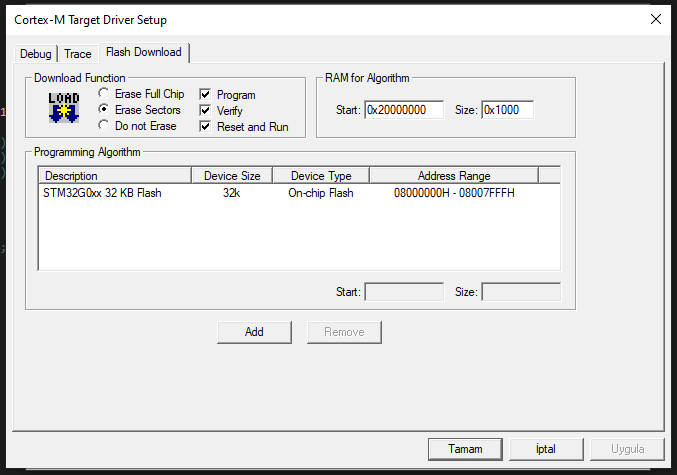
Task: Cancel with the İptal button
Action: tap(546, 449)
